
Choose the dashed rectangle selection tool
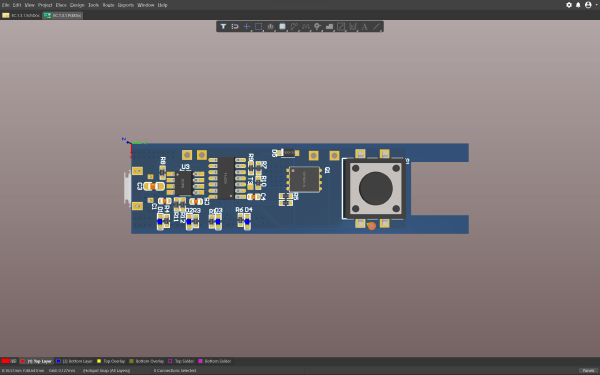coord(259,26)
